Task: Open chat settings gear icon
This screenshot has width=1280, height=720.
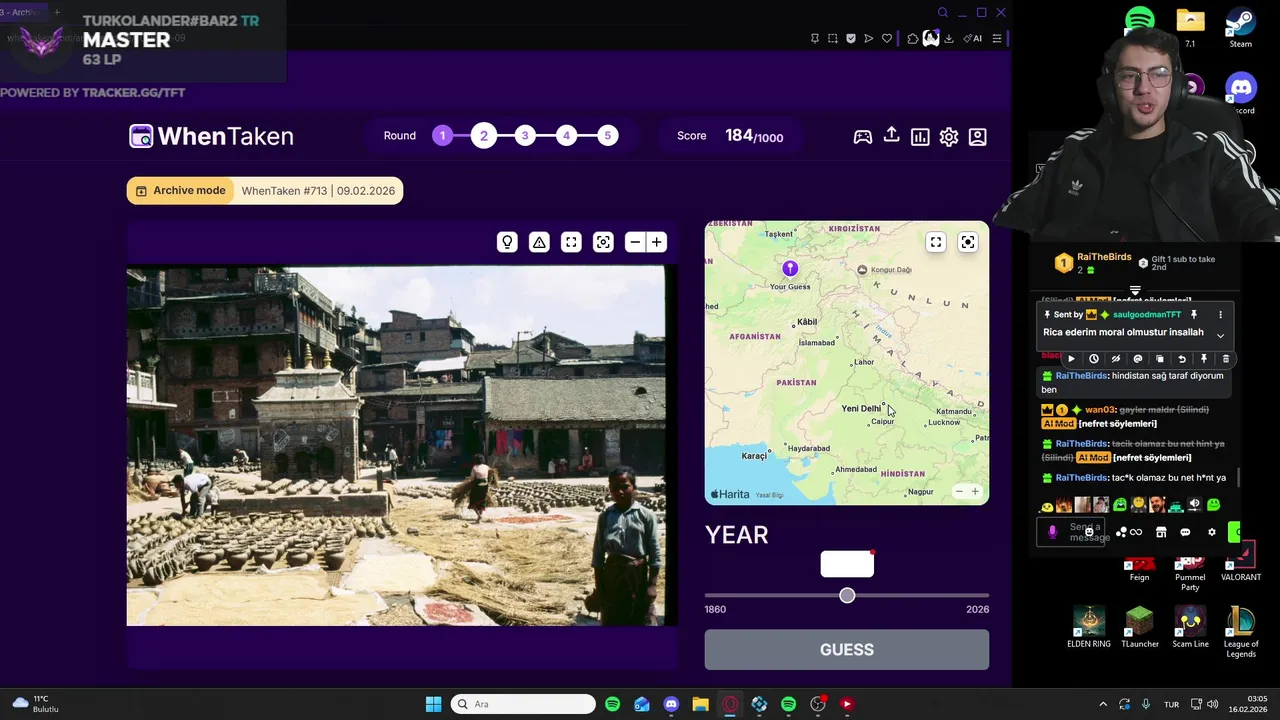Action: click(1212, 532)
